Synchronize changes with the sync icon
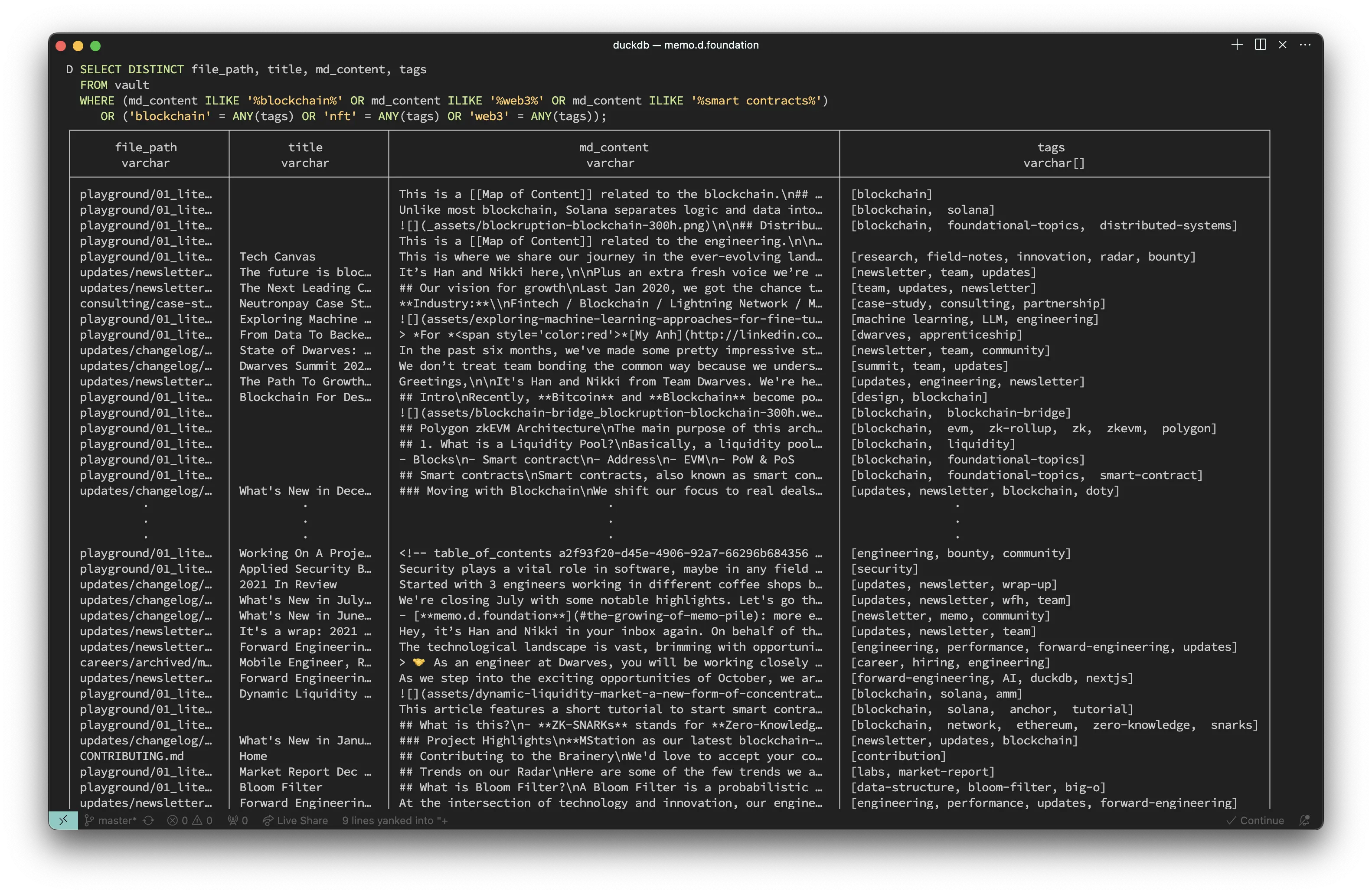 pyautogui.click(x=149, y=820)
